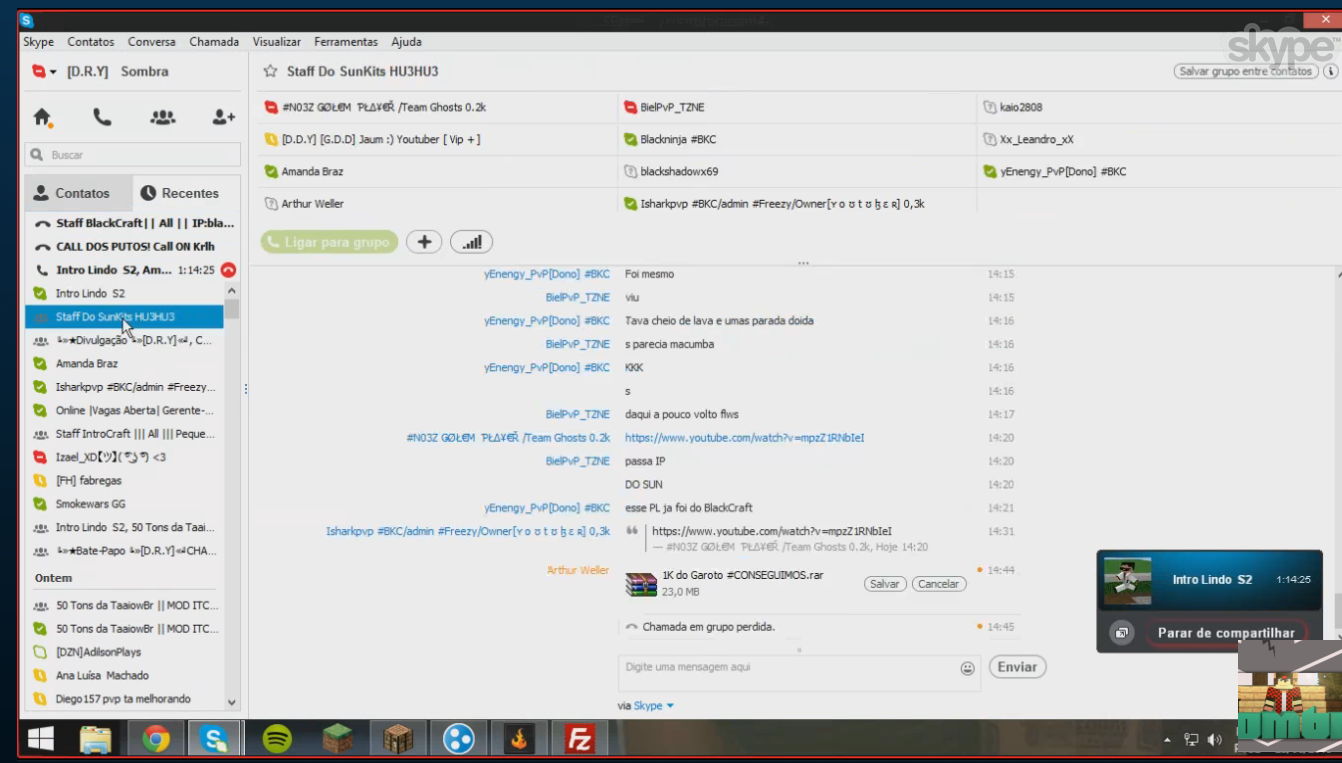Click participant Xx_Leandro_xX in header
Viewport: 1342px width, 763px height.
point(1028,139)
